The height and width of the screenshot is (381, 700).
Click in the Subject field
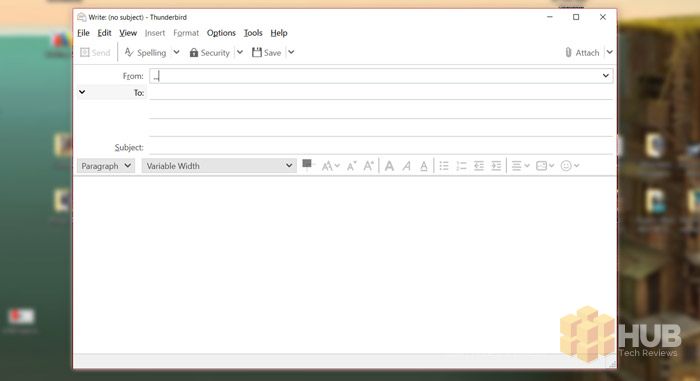pos(380,147)
